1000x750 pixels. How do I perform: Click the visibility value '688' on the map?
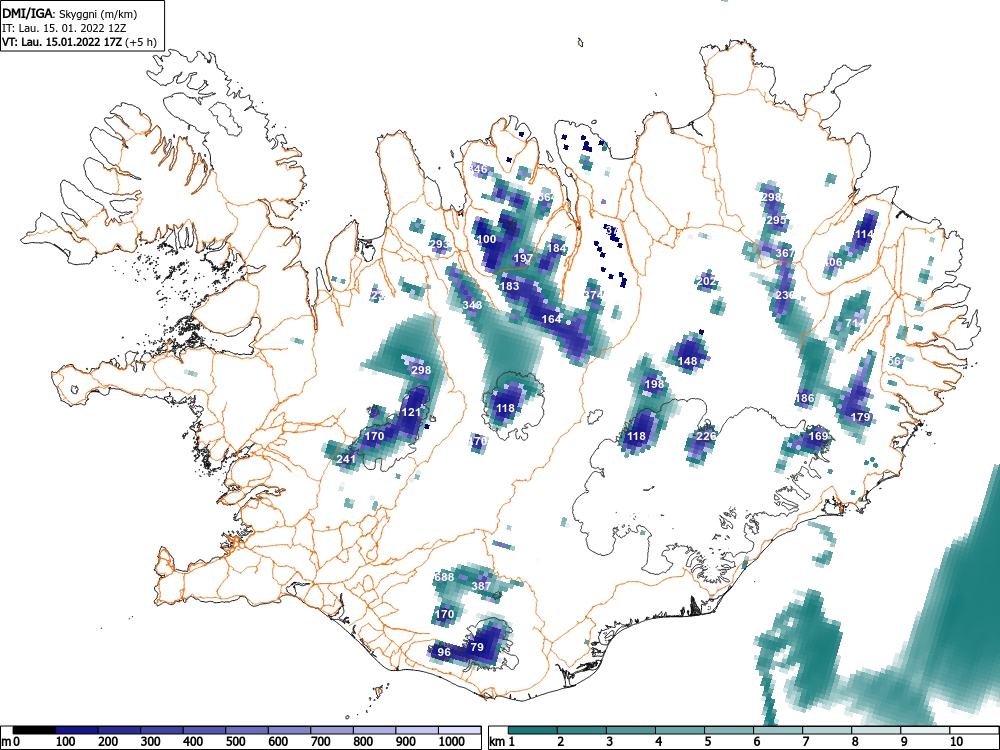coord(445,577)
